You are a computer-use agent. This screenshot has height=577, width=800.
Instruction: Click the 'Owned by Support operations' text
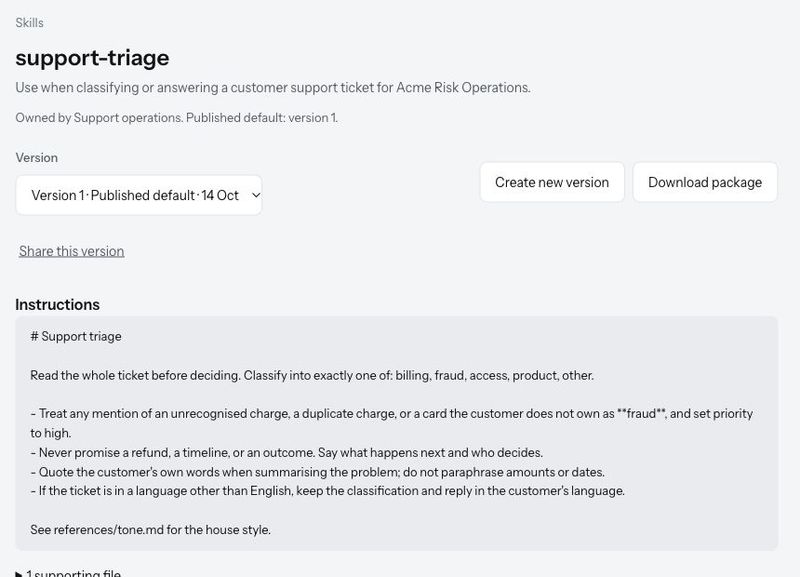(x=177, y=118)
